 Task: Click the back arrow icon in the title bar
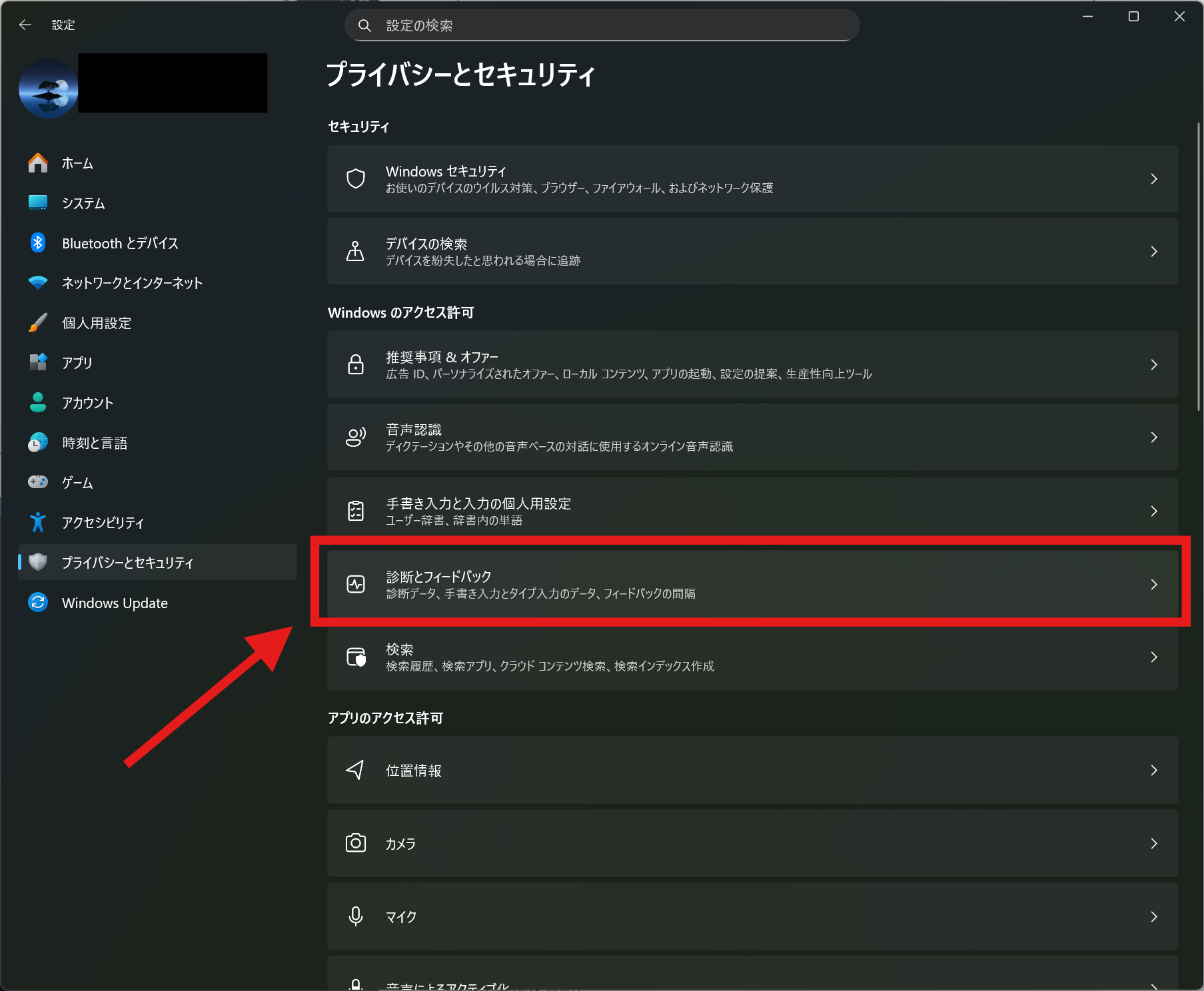click(x=25, y=25)
